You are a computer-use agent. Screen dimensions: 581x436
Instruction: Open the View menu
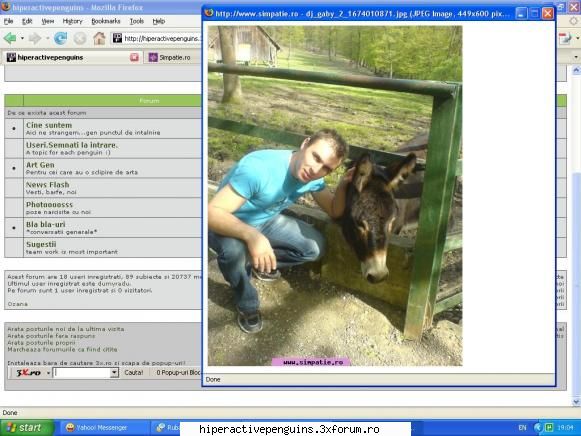[47, 21]
